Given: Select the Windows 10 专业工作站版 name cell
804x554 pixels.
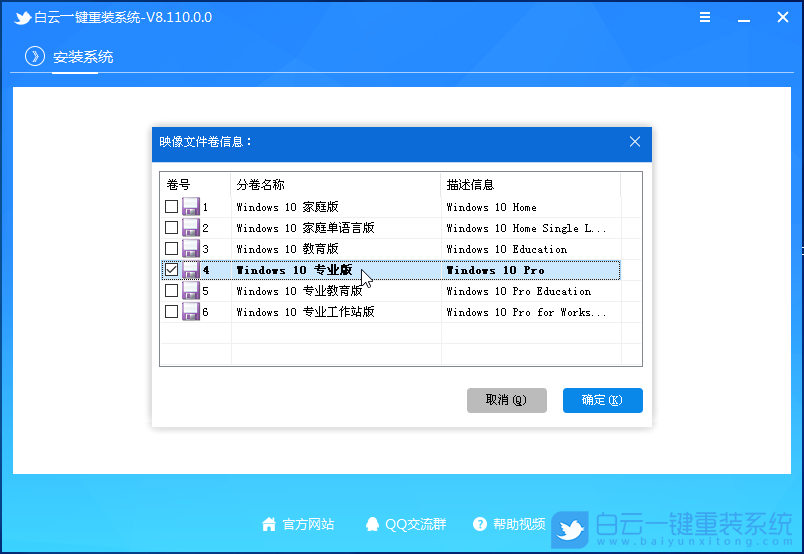Looking at the screenshot, I should [336, 312].
